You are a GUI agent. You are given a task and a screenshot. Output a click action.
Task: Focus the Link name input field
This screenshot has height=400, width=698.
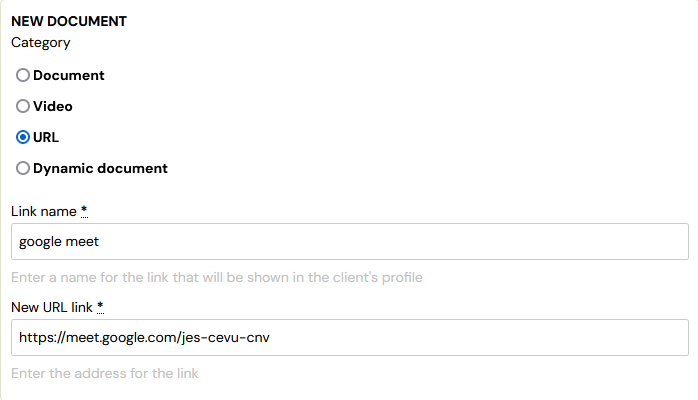click(349, 242)
